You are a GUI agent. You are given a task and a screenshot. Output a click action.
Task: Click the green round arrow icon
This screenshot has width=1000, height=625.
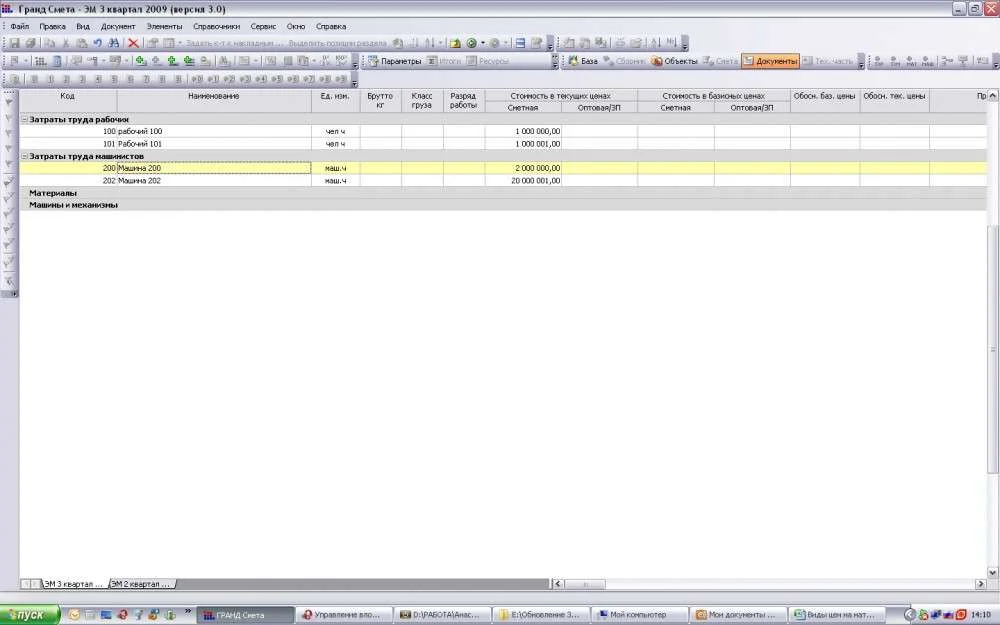tap(471, 43)
